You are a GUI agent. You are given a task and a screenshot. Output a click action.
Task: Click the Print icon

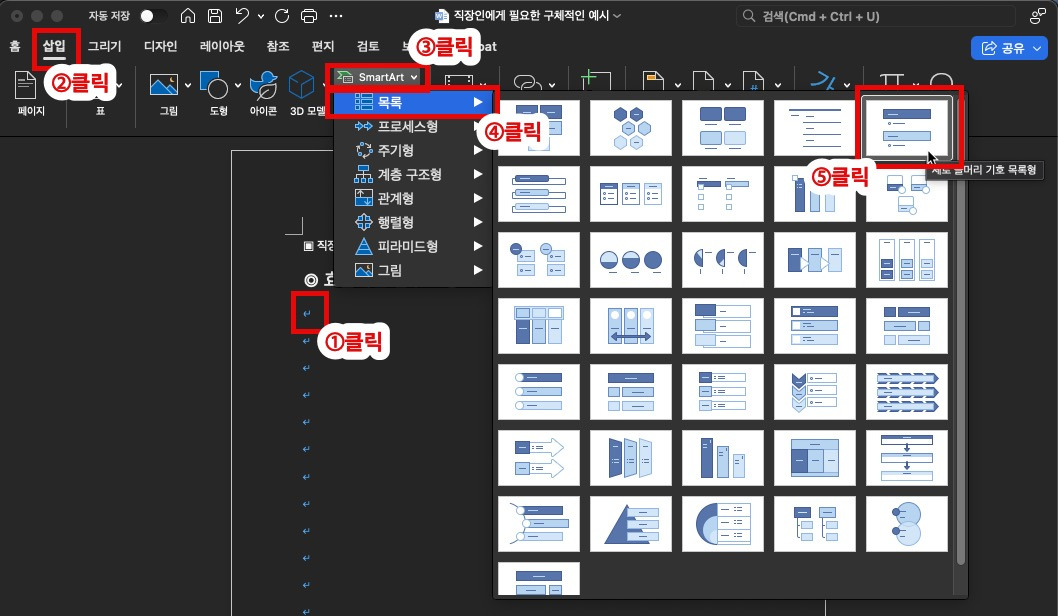click(308, 16)
